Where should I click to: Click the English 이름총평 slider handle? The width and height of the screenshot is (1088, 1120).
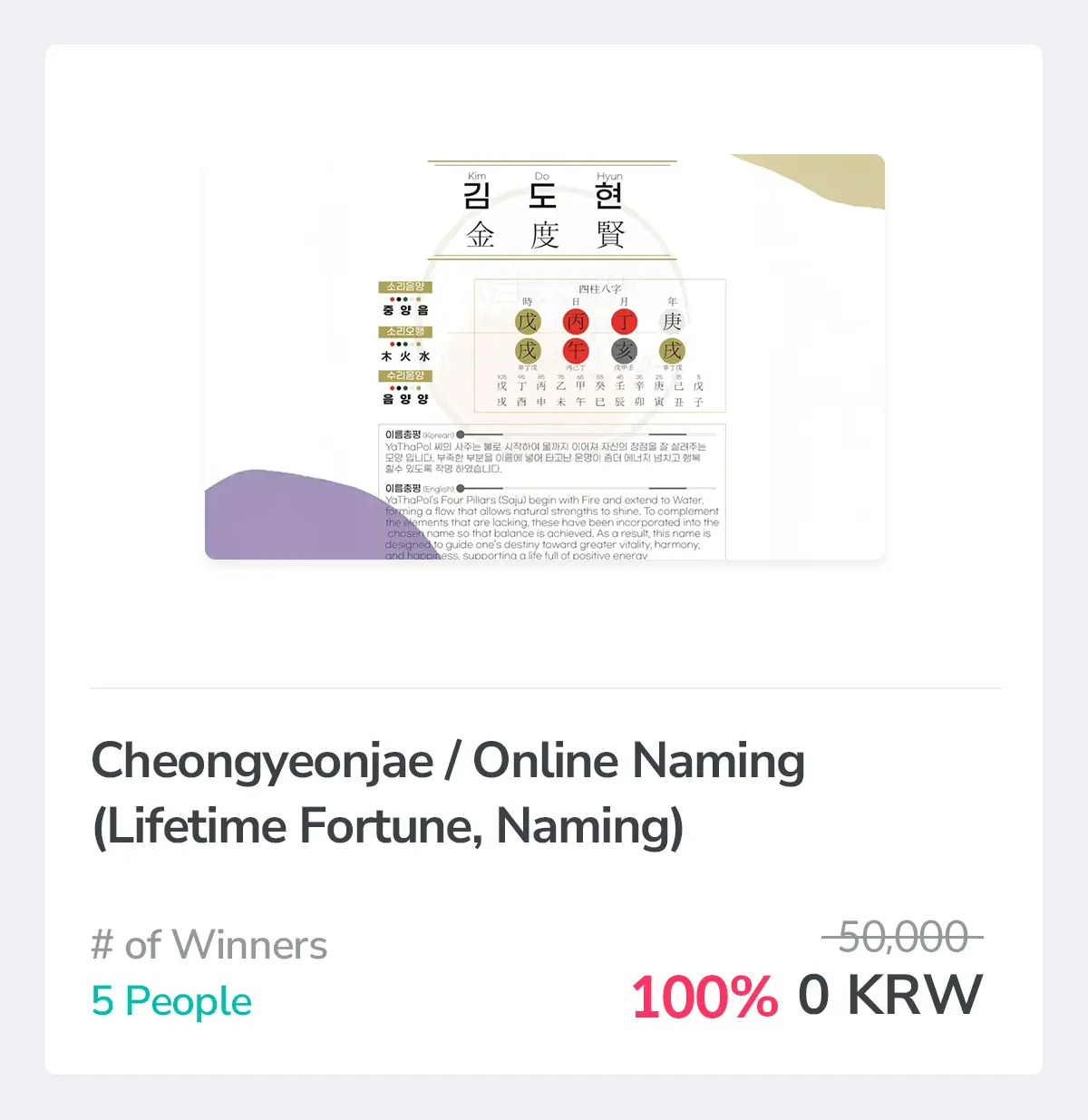click(461, 489)
